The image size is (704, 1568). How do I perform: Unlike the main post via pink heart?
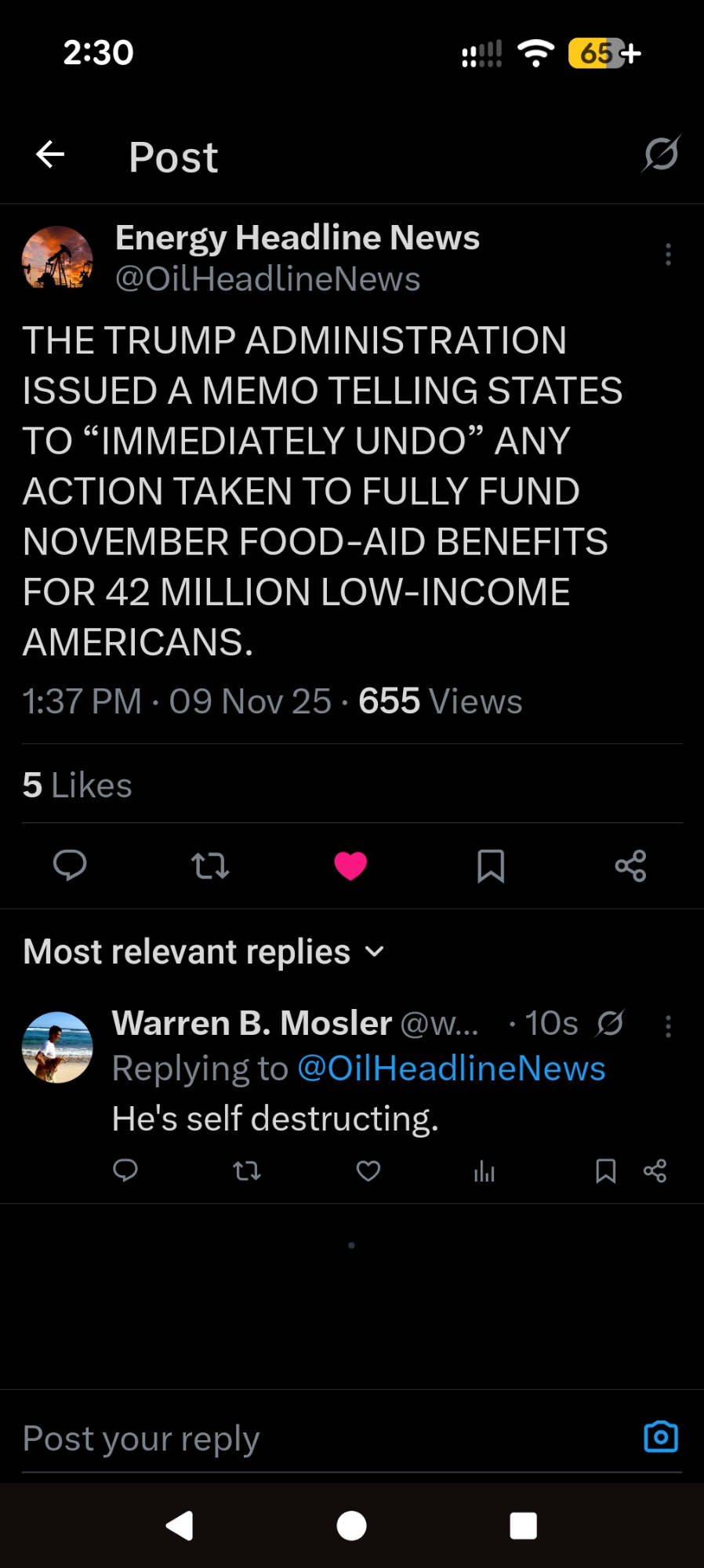coord(350,866)
